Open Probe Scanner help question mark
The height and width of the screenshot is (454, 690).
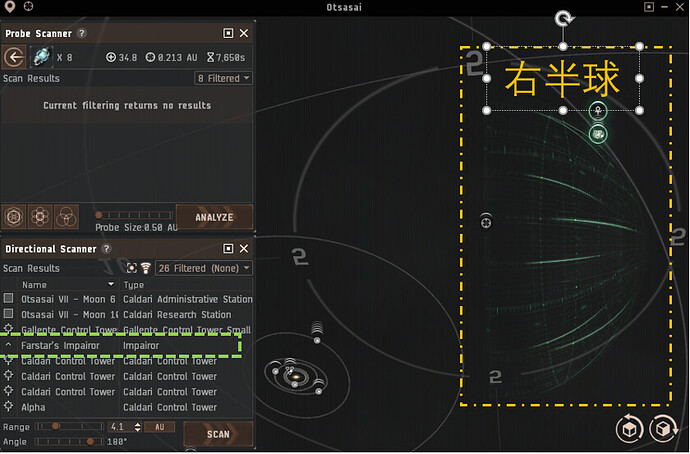pos(81,33)
